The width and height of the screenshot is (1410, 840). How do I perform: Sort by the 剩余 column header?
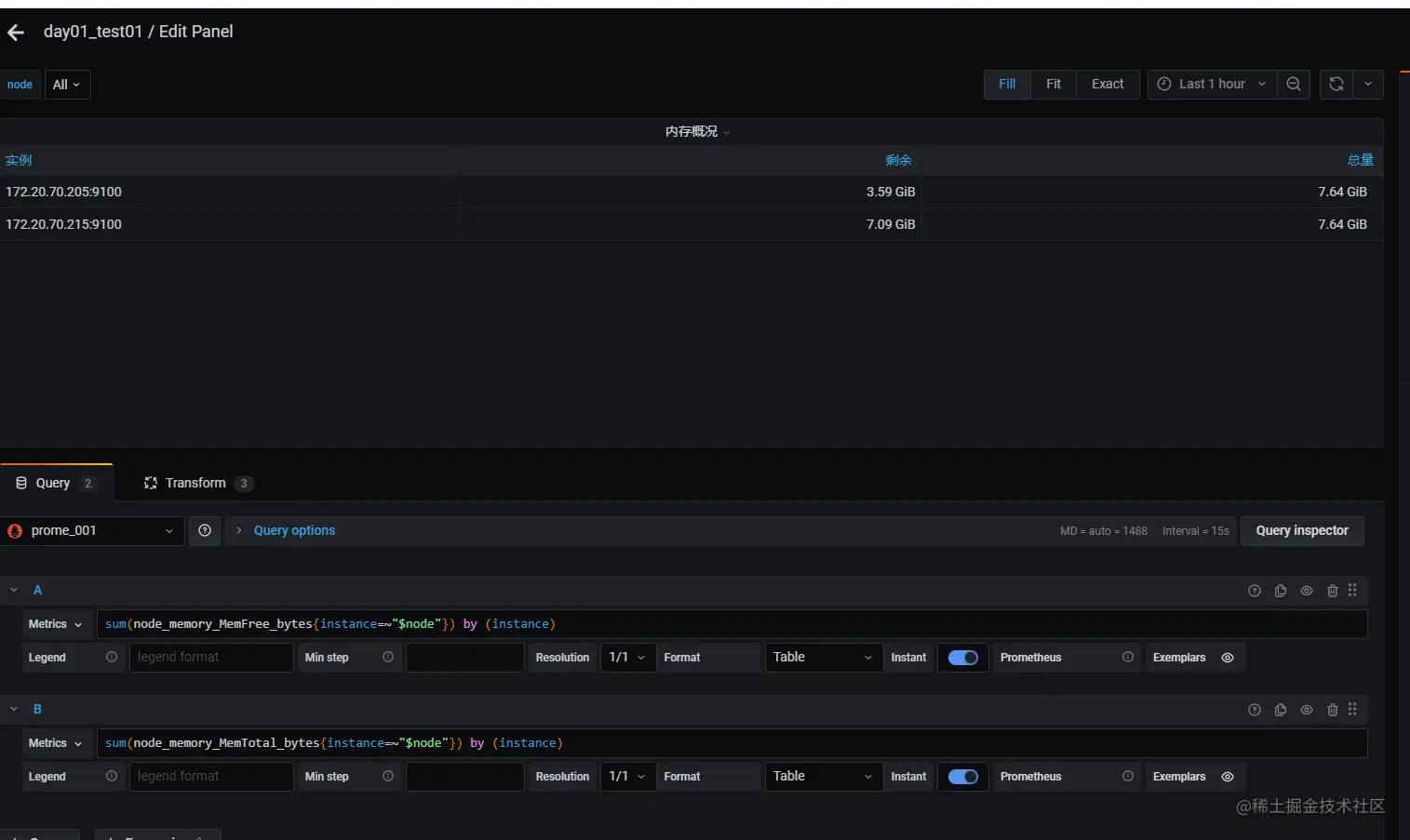tap(898, 160)
